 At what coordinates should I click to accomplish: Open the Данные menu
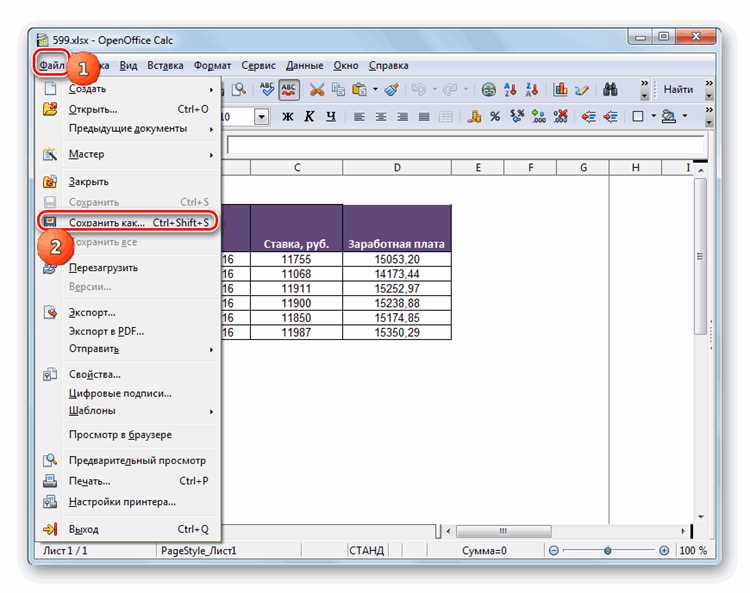click(304, 66)
